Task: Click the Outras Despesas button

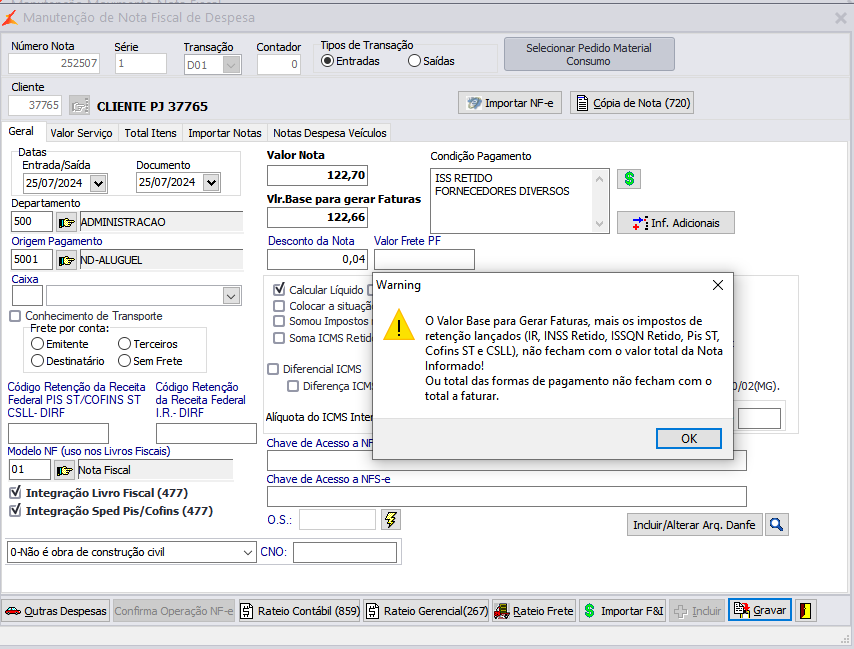Action: (56, 611)
